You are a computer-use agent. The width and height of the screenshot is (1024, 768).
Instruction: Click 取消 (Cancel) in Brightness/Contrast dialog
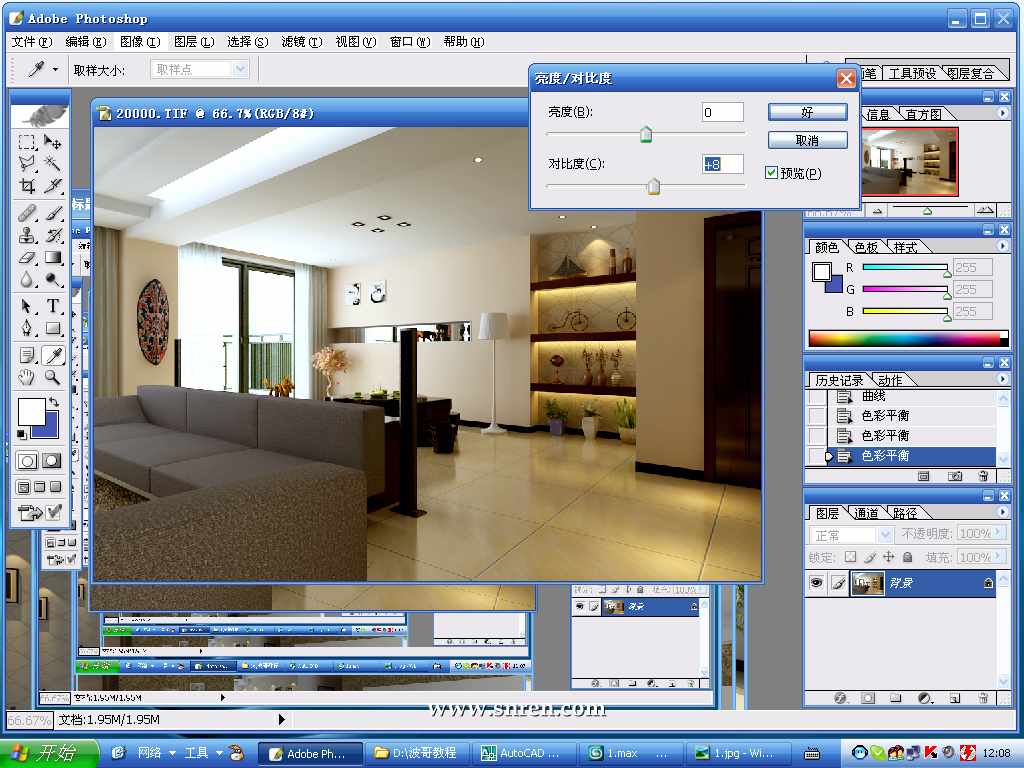[808, 140]
